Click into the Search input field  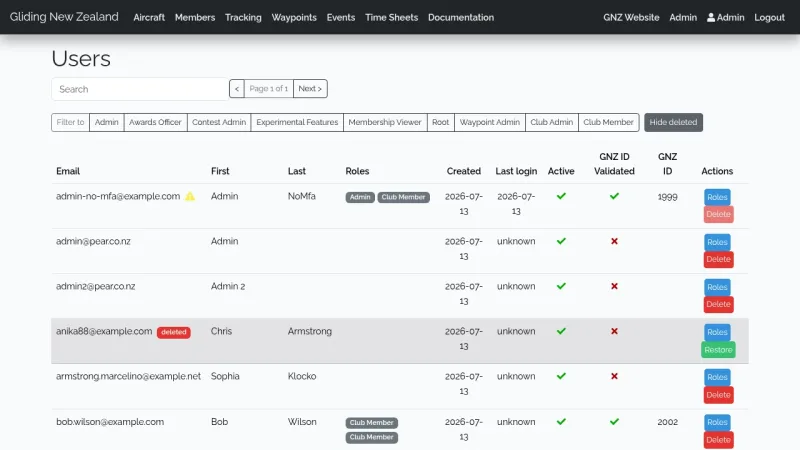click(140, 89)
